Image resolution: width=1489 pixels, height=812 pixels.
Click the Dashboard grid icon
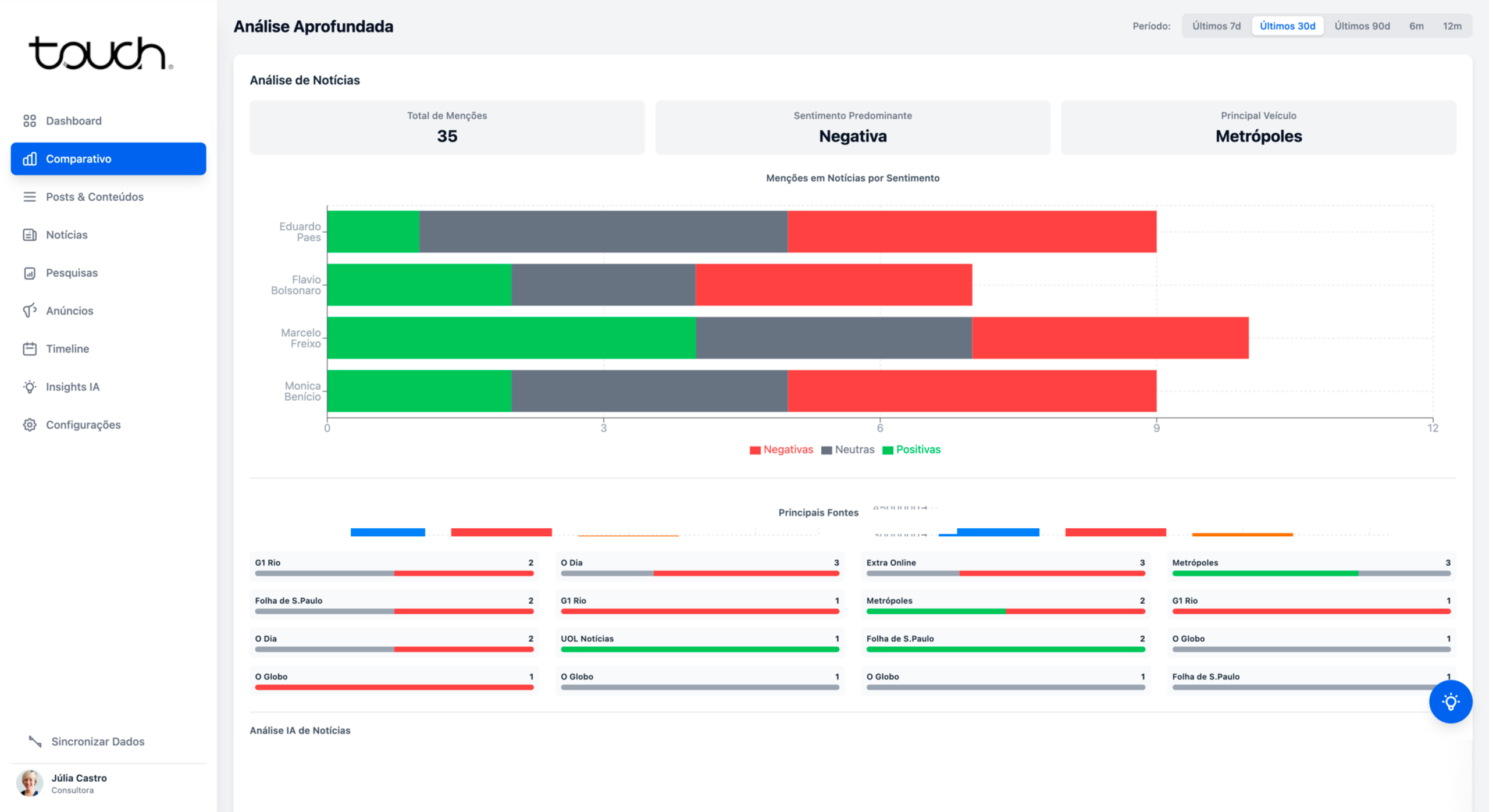pyautogui.click(x=30, y=121)
